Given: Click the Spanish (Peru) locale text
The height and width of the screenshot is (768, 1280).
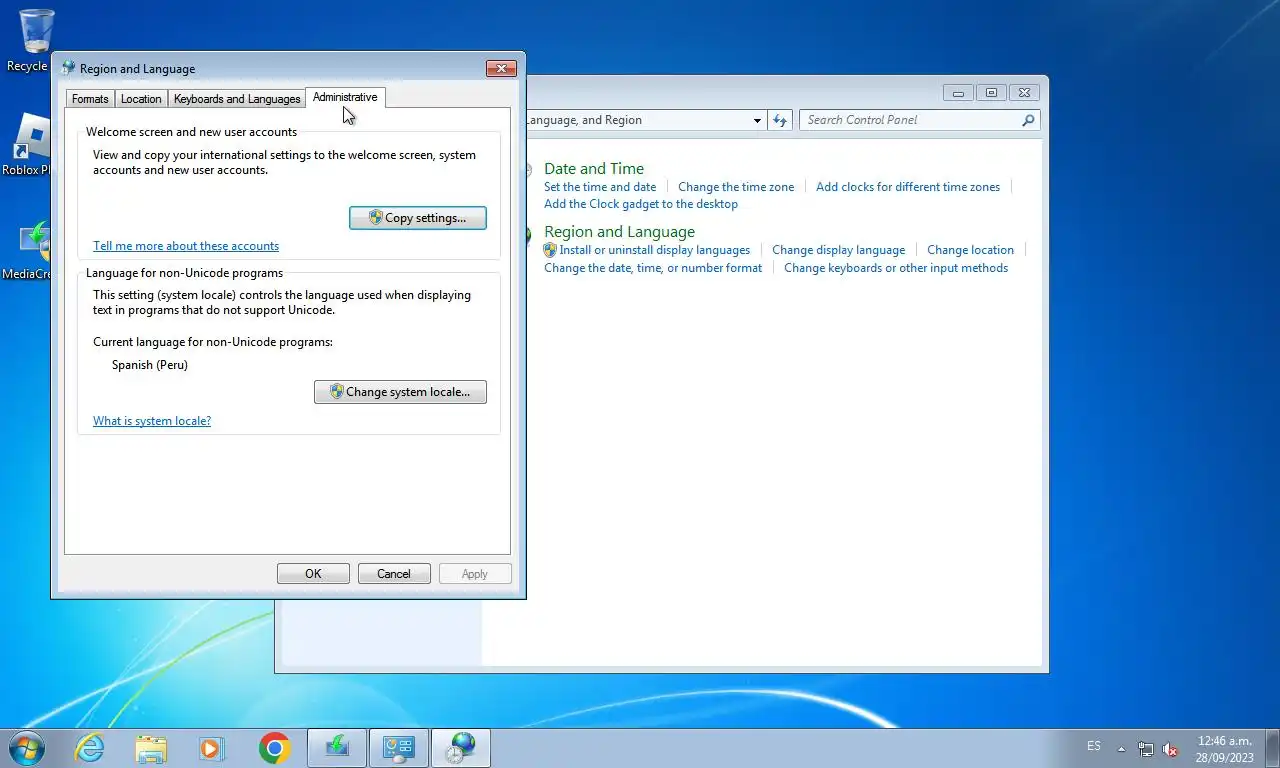Looking at the screenshot, I should click(x=150, y=365).
